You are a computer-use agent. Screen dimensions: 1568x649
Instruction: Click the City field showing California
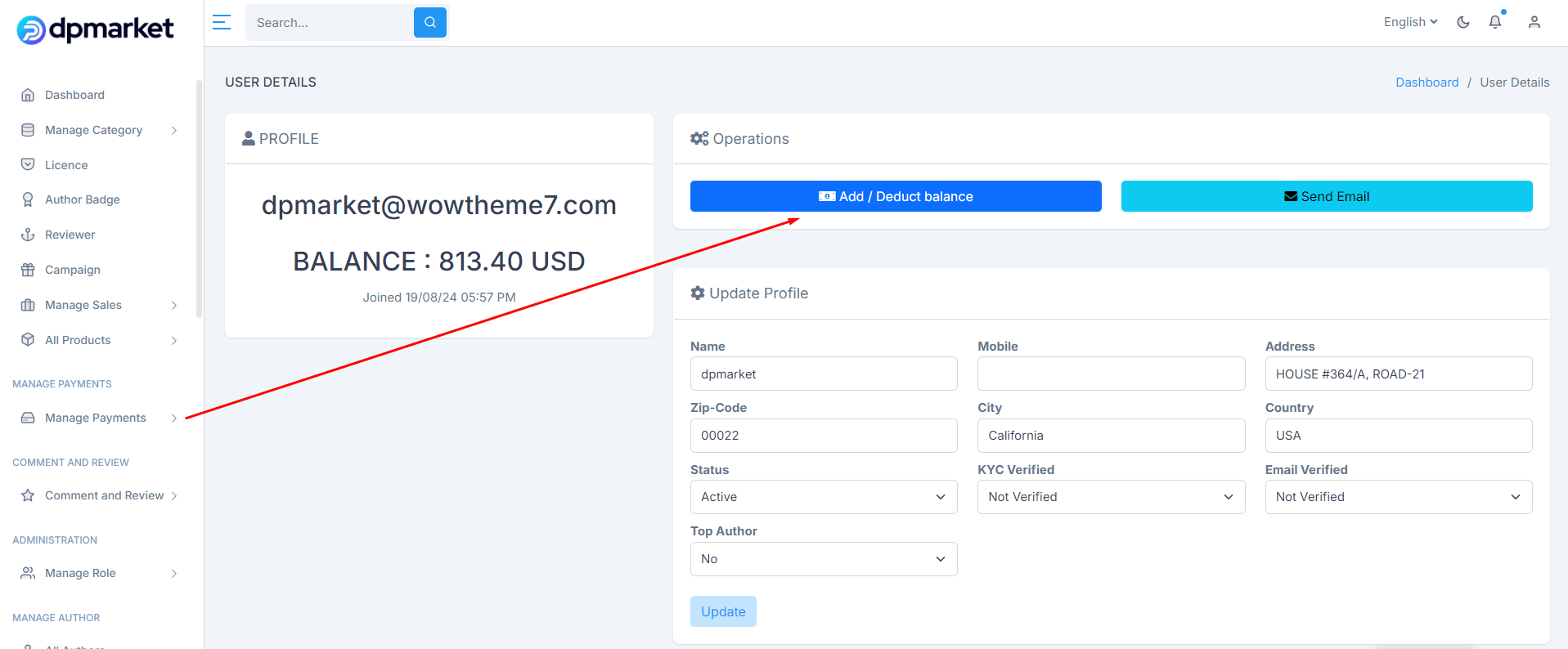pyautogui.click(x=1111, y=436)
